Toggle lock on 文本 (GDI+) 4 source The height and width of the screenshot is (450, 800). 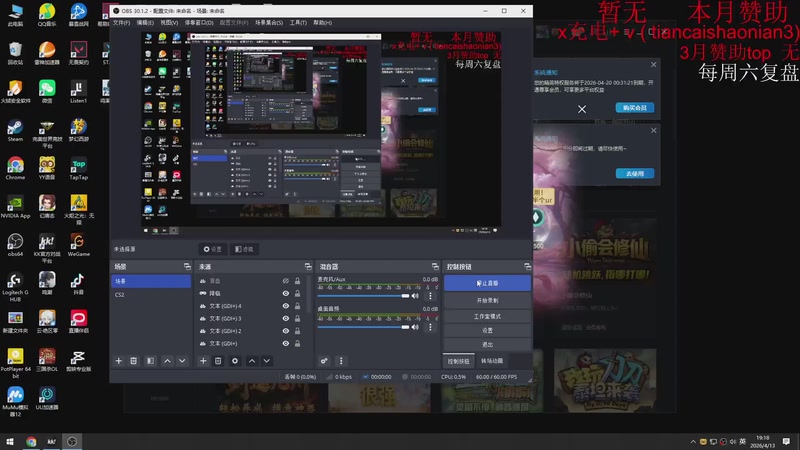pyautogui.click(x=297, y=306)
